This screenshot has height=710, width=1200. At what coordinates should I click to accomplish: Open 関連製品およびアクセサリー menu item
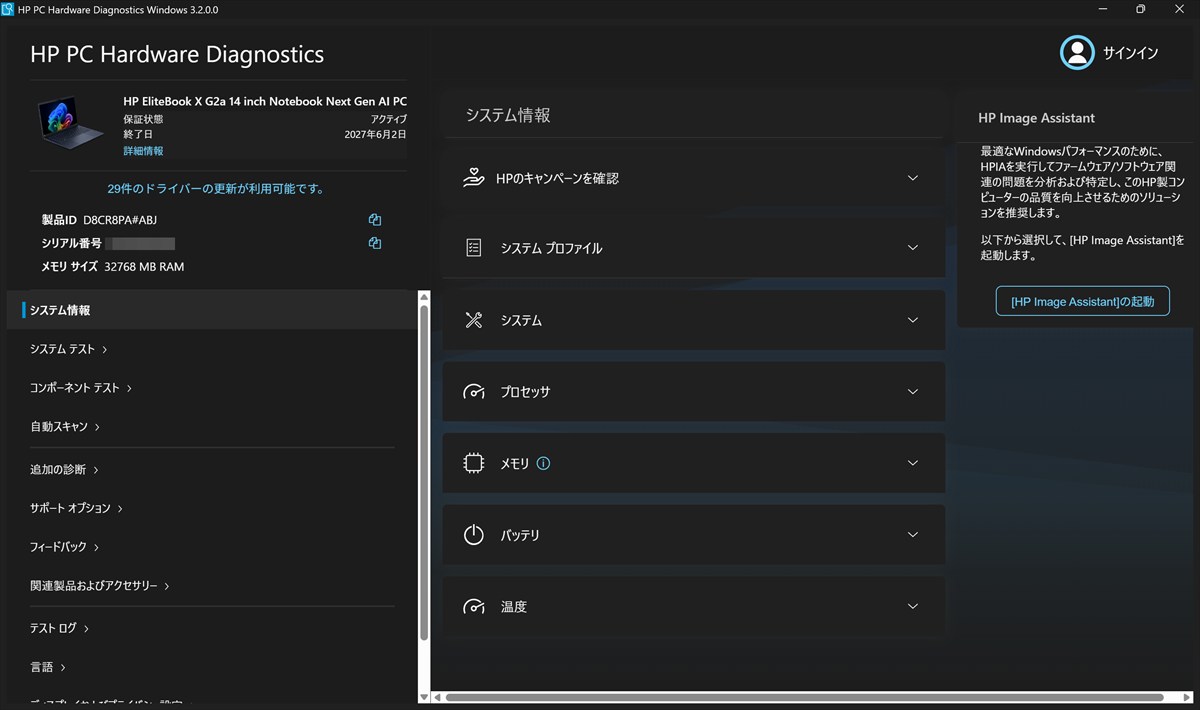100,586
